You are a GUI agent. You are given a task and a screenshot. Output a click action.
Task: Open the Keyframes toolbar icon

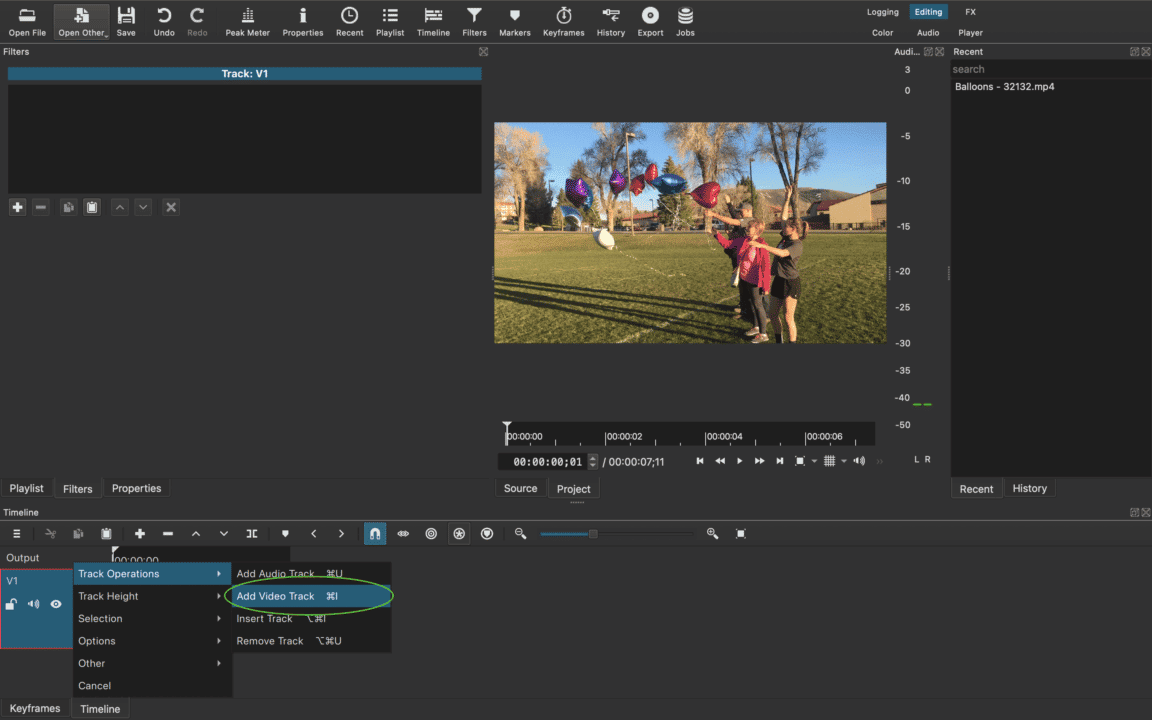(564, 21)
